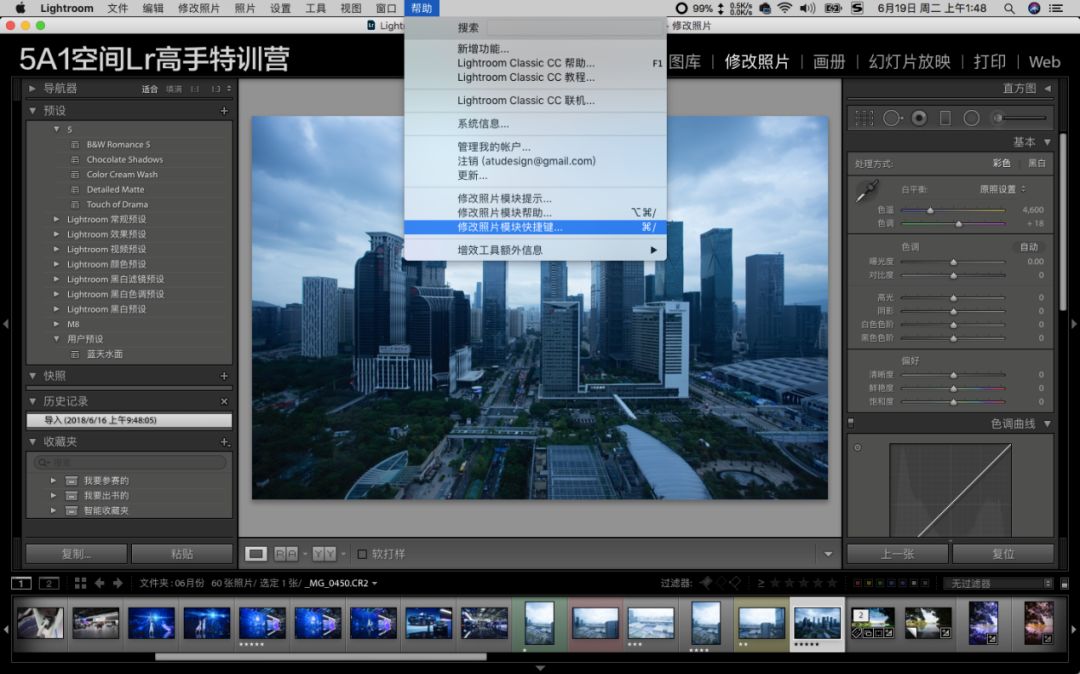Add a new preset with plus icon
Viewport: 1080px width, 674px height.
pyautogui.click(x=224, y=111)
